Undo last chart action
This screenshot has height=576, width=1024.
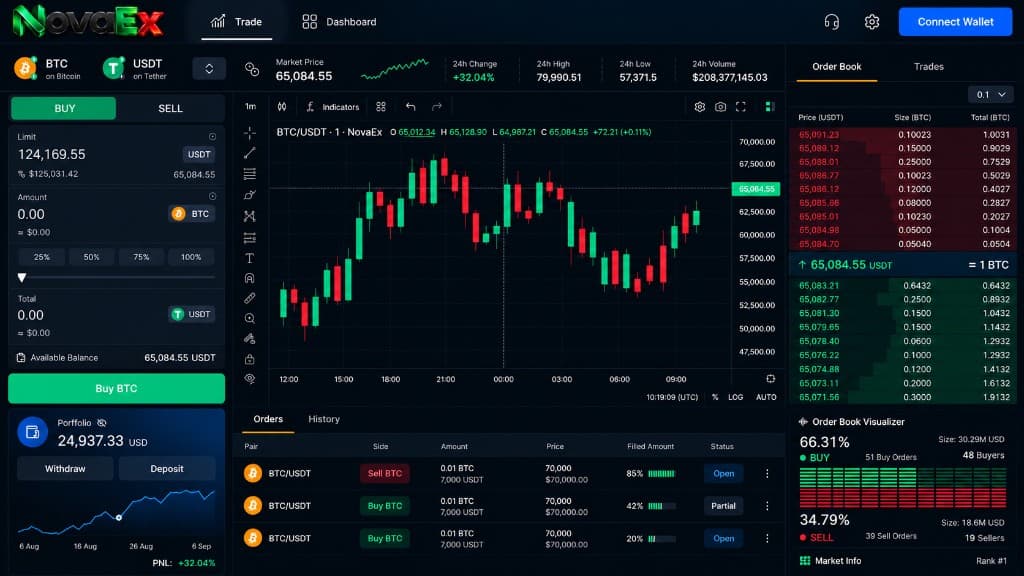click(x=410, y=106)
